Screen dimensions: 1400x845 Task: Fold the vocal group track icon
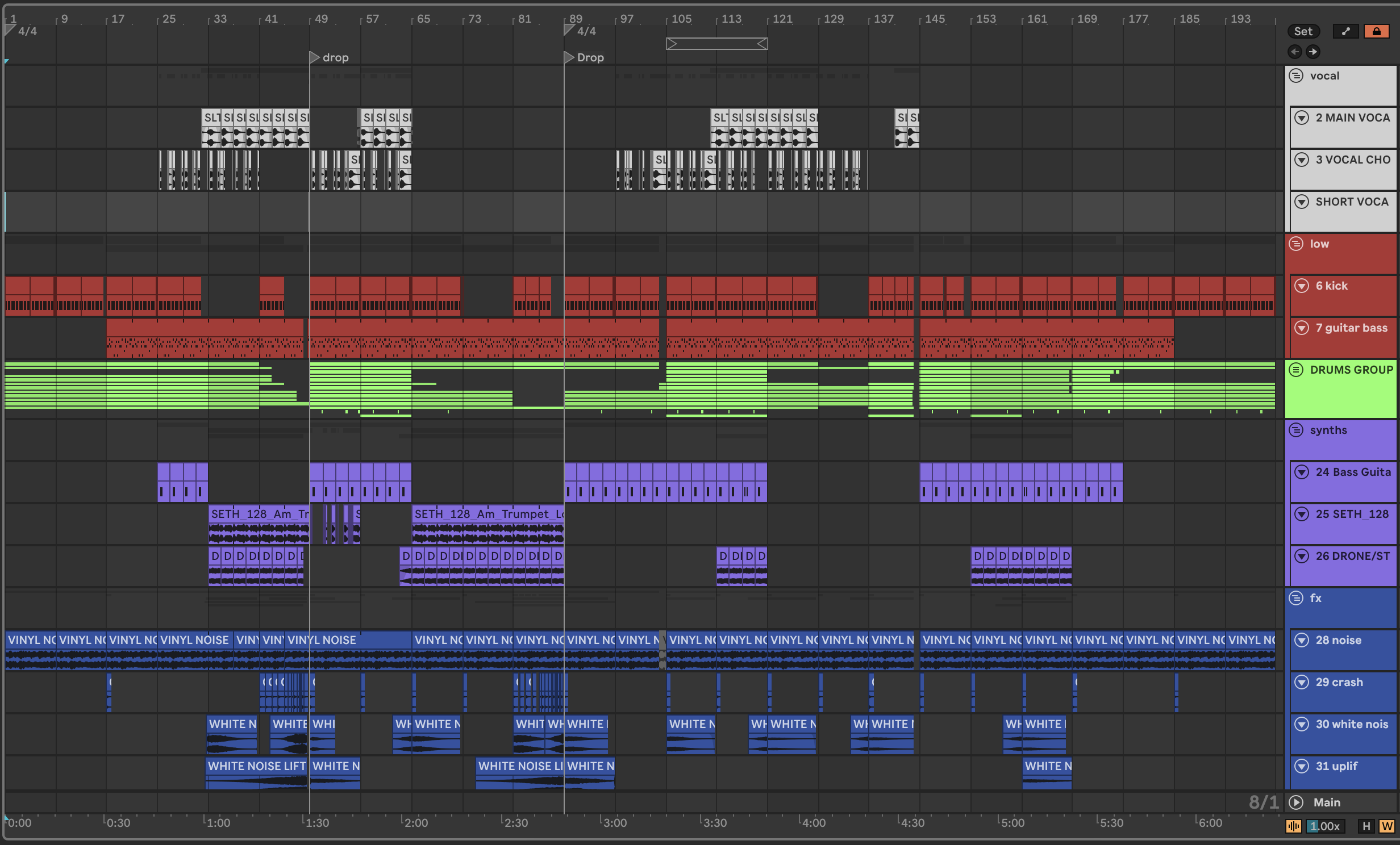click(x=1296, y=76)
